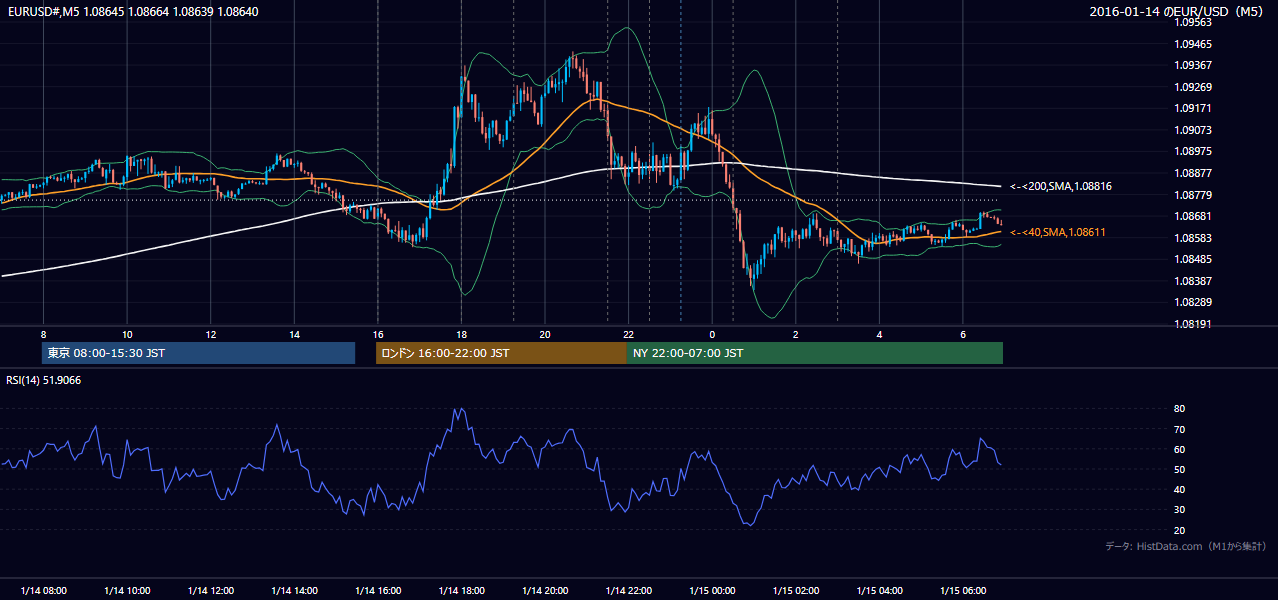
Task: Click the hour label 8 below the price chart
Action: point(43,334)
